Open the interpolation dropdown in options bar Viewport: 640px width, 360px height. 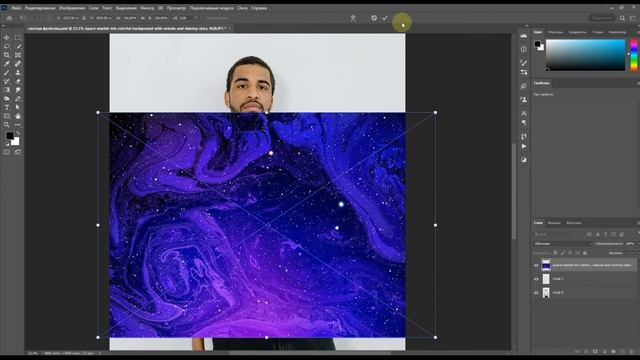tap(217, 18)
